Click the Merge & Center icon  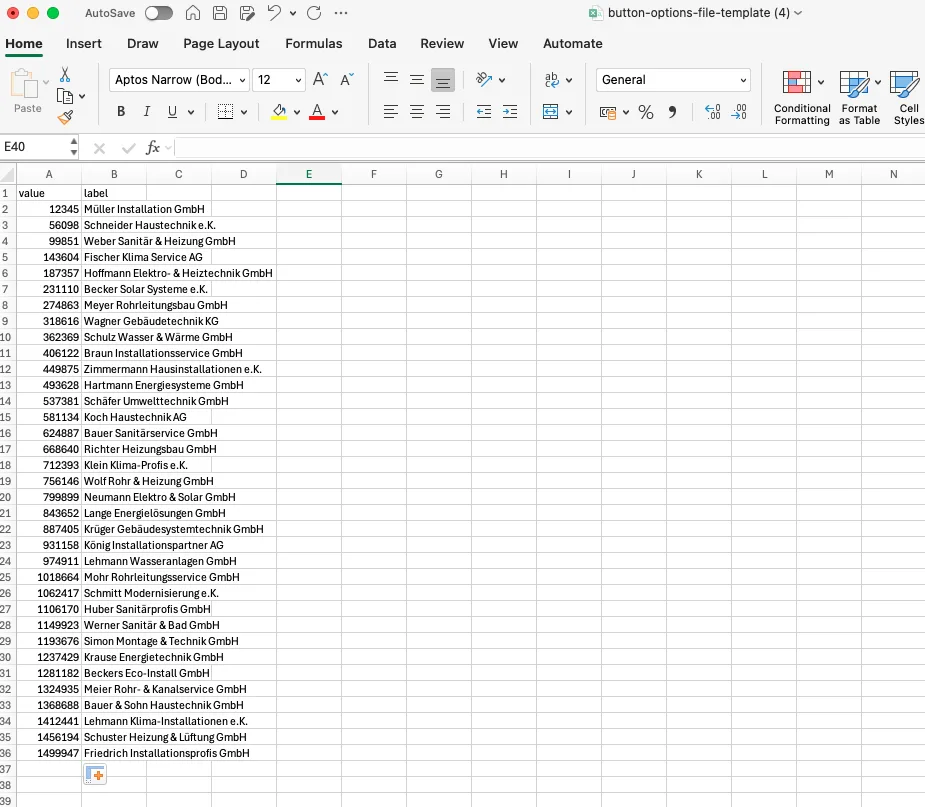550,111
